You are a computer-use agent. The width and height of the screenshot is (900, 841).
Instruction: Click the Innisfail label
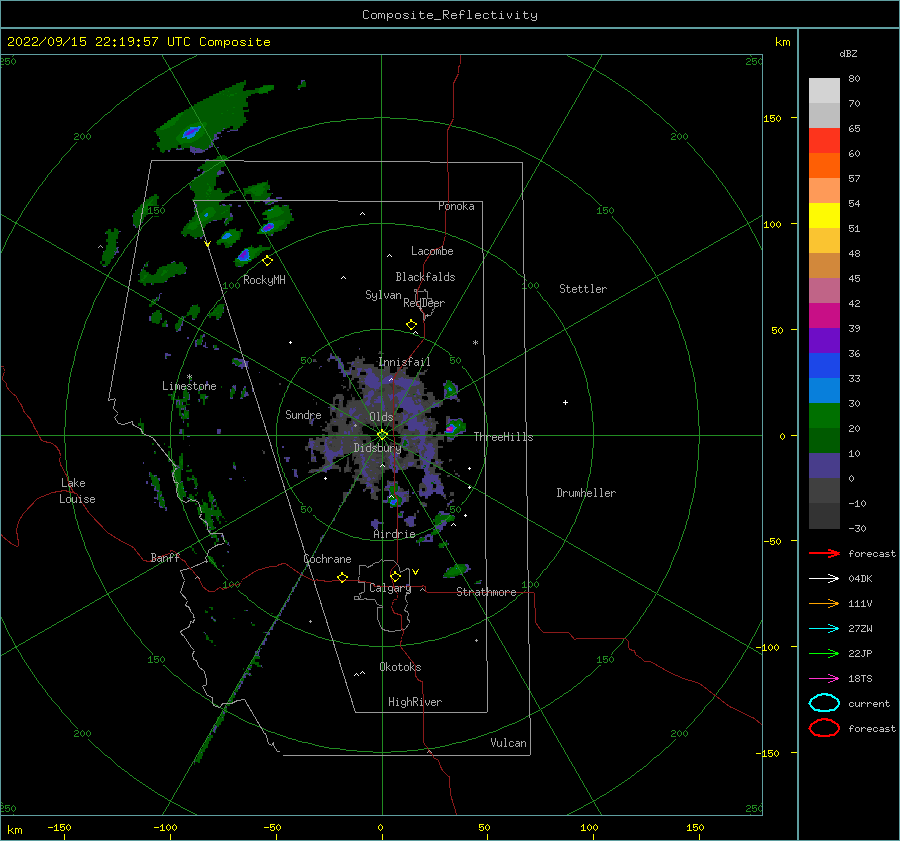(404, 362)
